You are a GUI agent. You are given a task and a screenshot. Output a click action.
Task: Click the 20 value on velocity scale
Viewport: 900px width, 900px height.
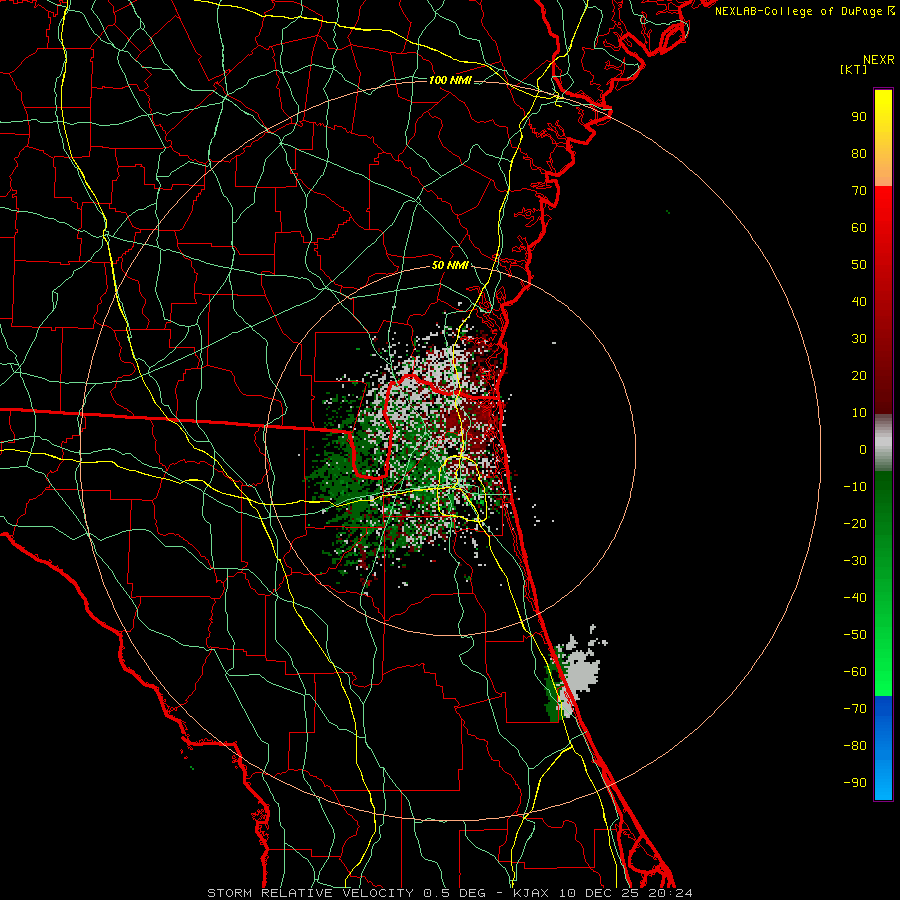tap(859, 376)
